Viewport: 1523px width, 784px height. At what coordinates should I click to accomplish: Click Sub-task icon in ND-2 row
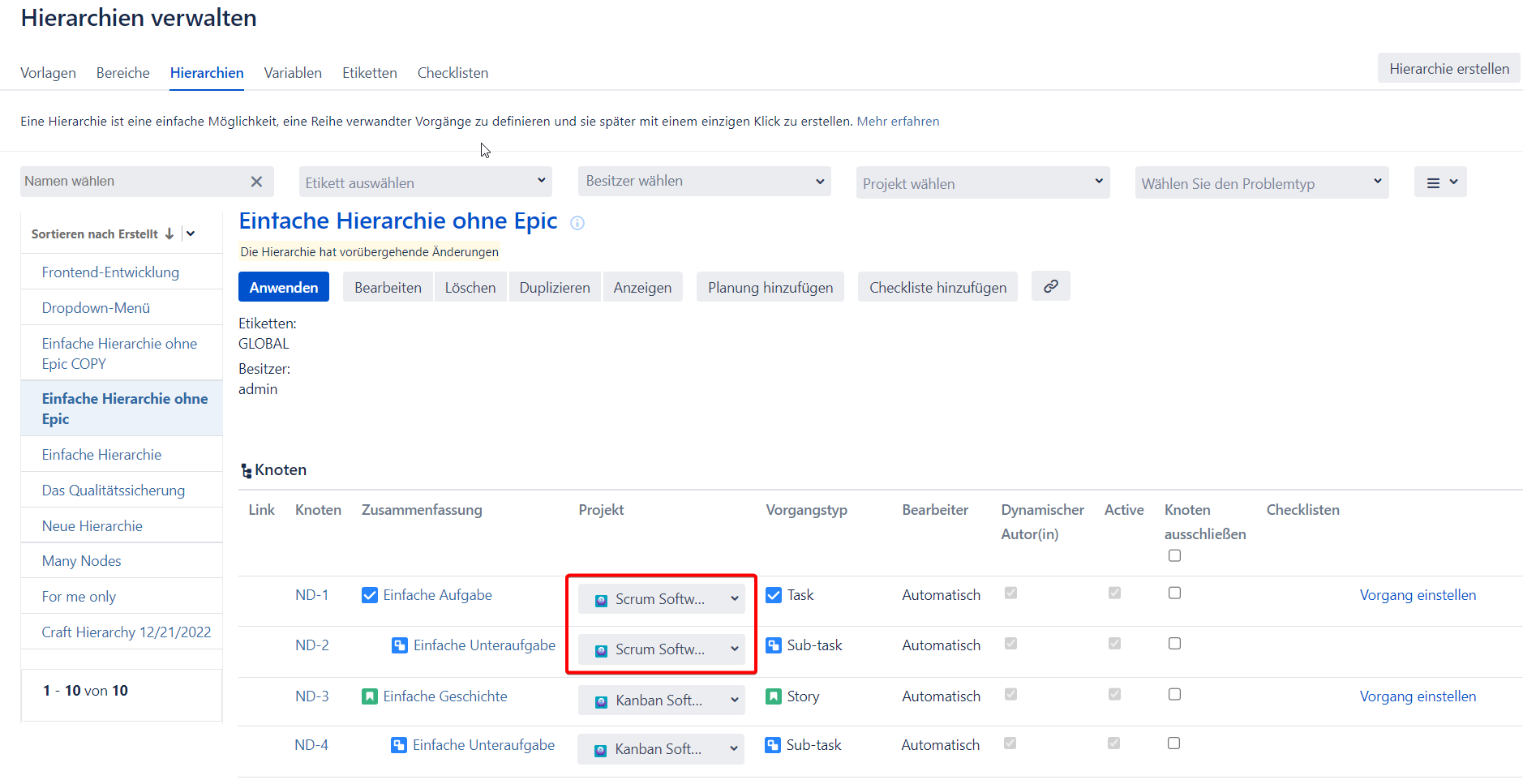774,645
